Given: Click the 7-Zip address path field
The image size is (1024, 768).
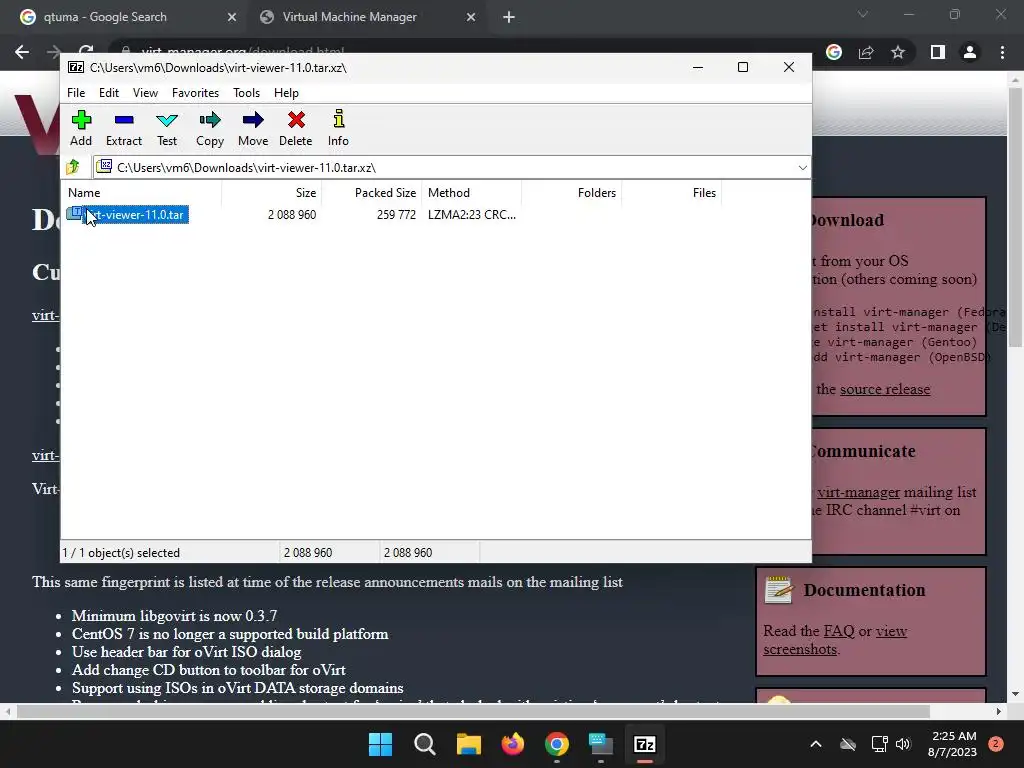Looking at the screenshot, I should [452, 168].
